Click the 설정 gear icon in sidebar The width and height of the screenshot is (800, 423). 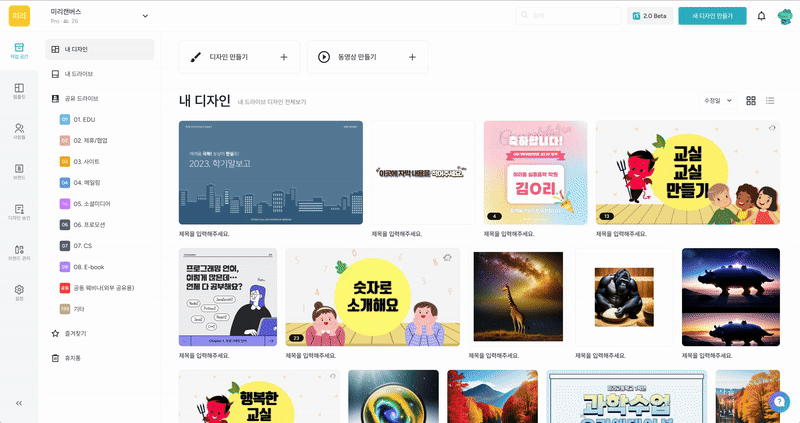pos(19,292)
